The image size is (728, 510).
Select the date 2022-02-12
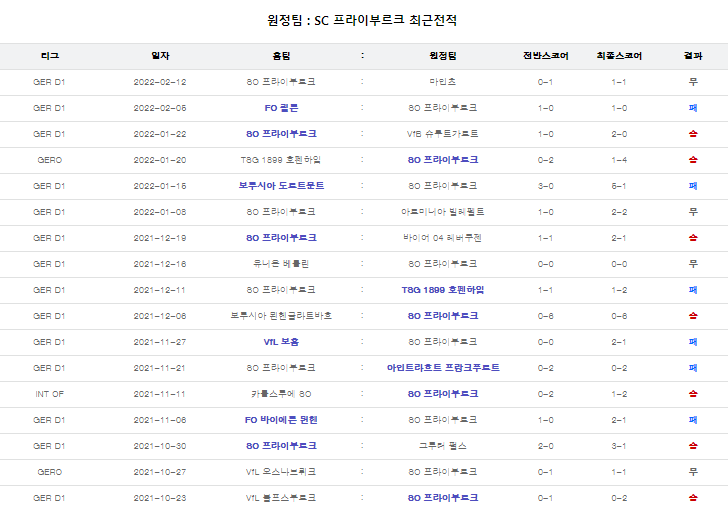[160, 82]
